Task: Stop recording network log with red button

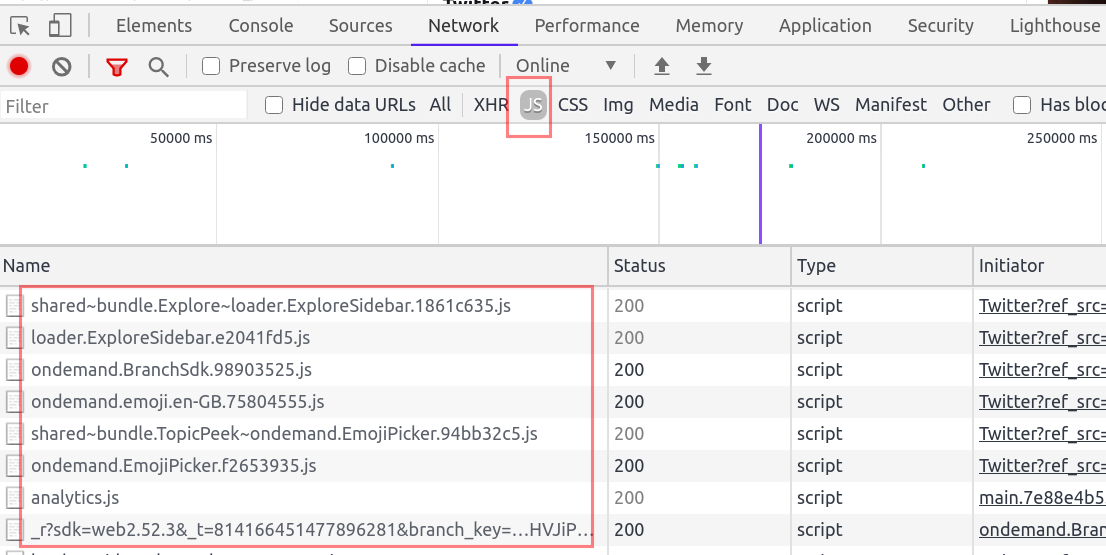Action: coord(19,66)
